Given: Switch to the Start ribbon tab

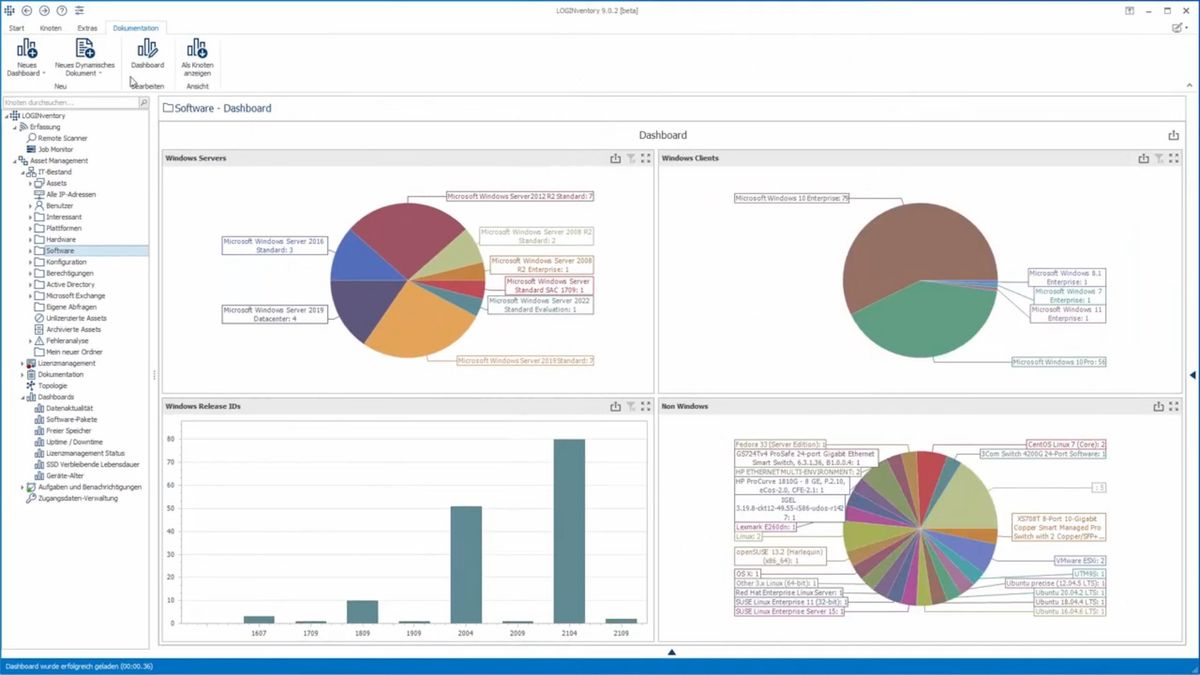Looking at the screenshot, I should click(17, 28).
